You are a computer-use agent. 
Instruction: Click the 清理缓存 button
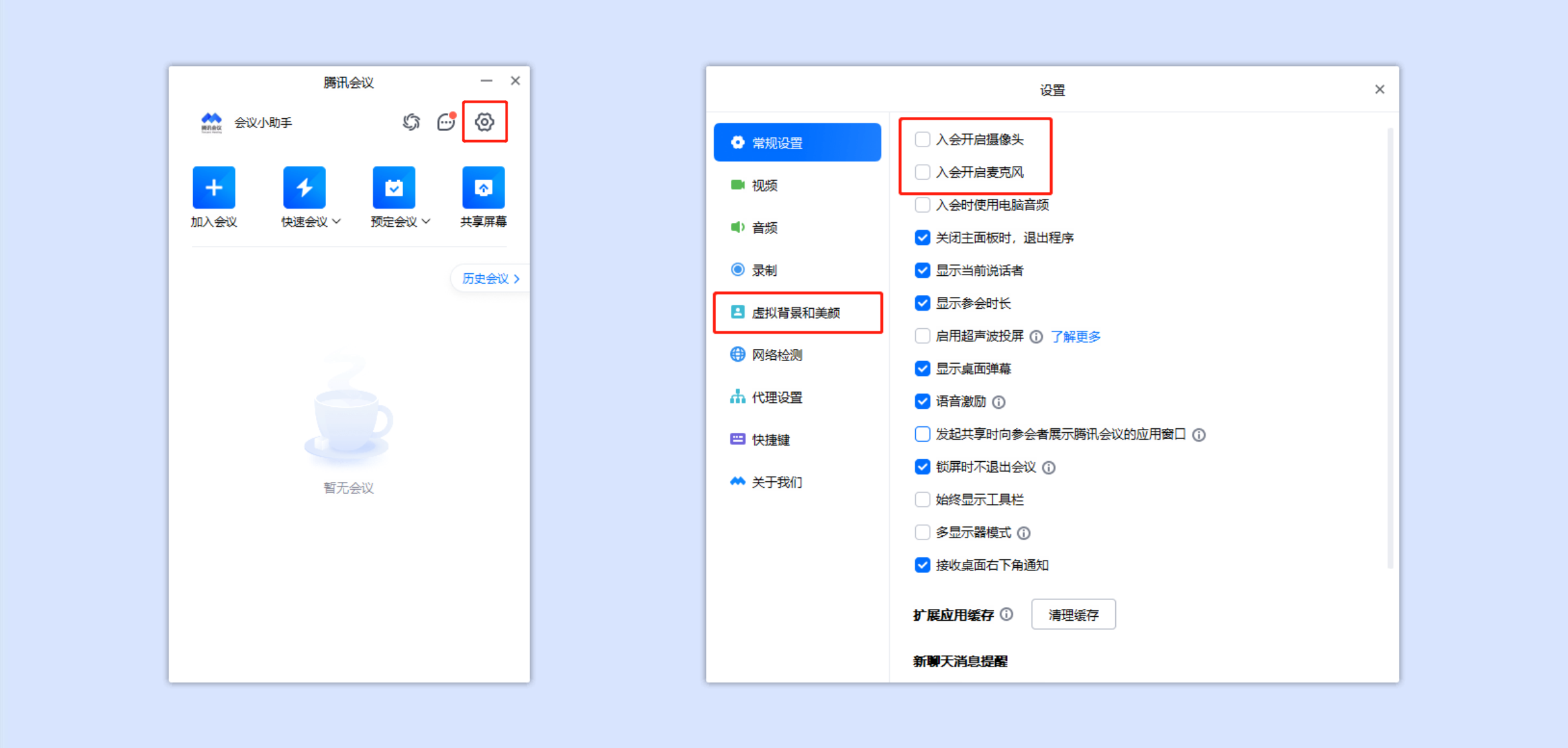coord(1073,614)
